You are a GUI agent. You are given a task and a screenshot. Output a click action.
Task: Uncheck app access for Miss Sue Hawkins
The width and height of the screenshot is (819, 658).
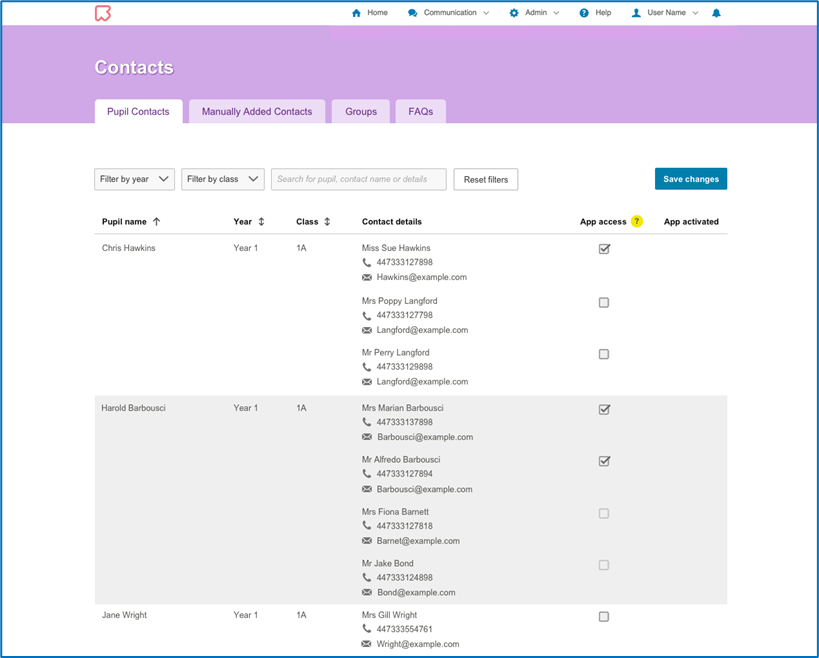[604, 249]
